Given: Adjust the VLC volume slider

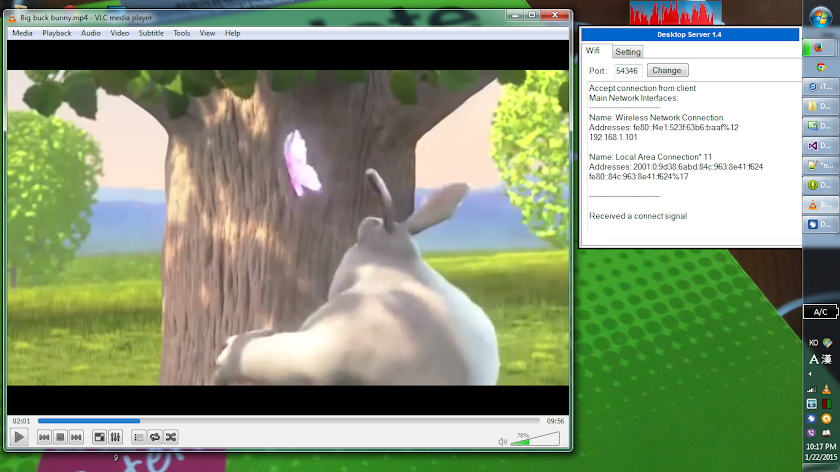Looking at the screenshot, I should click(535, 439).
